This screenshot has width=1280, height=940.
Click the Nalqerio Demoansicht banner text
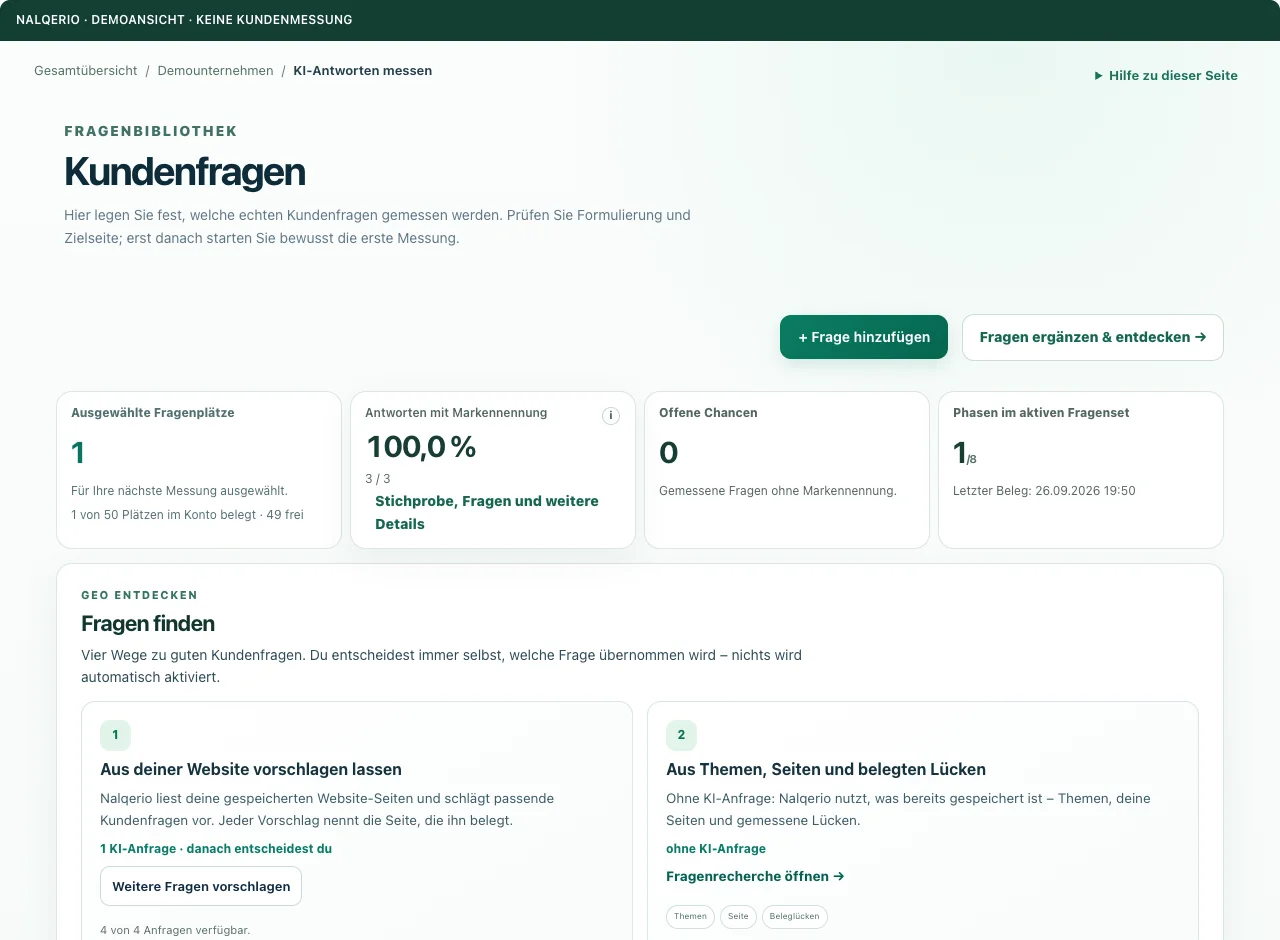[184, 20]
